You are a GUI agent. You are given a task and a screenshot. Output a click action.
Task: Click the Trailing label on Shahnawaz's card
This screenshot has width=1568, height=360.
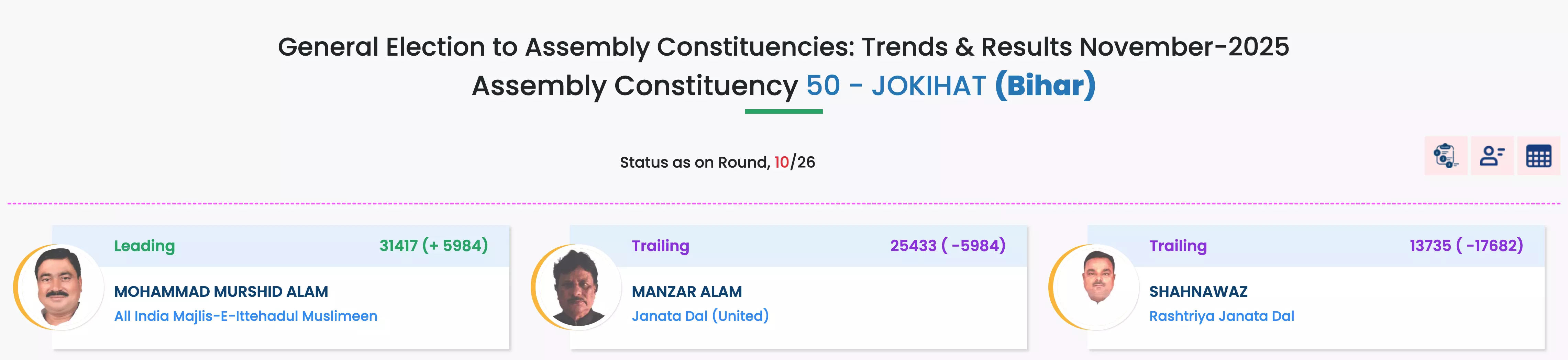coord(1177,246)
